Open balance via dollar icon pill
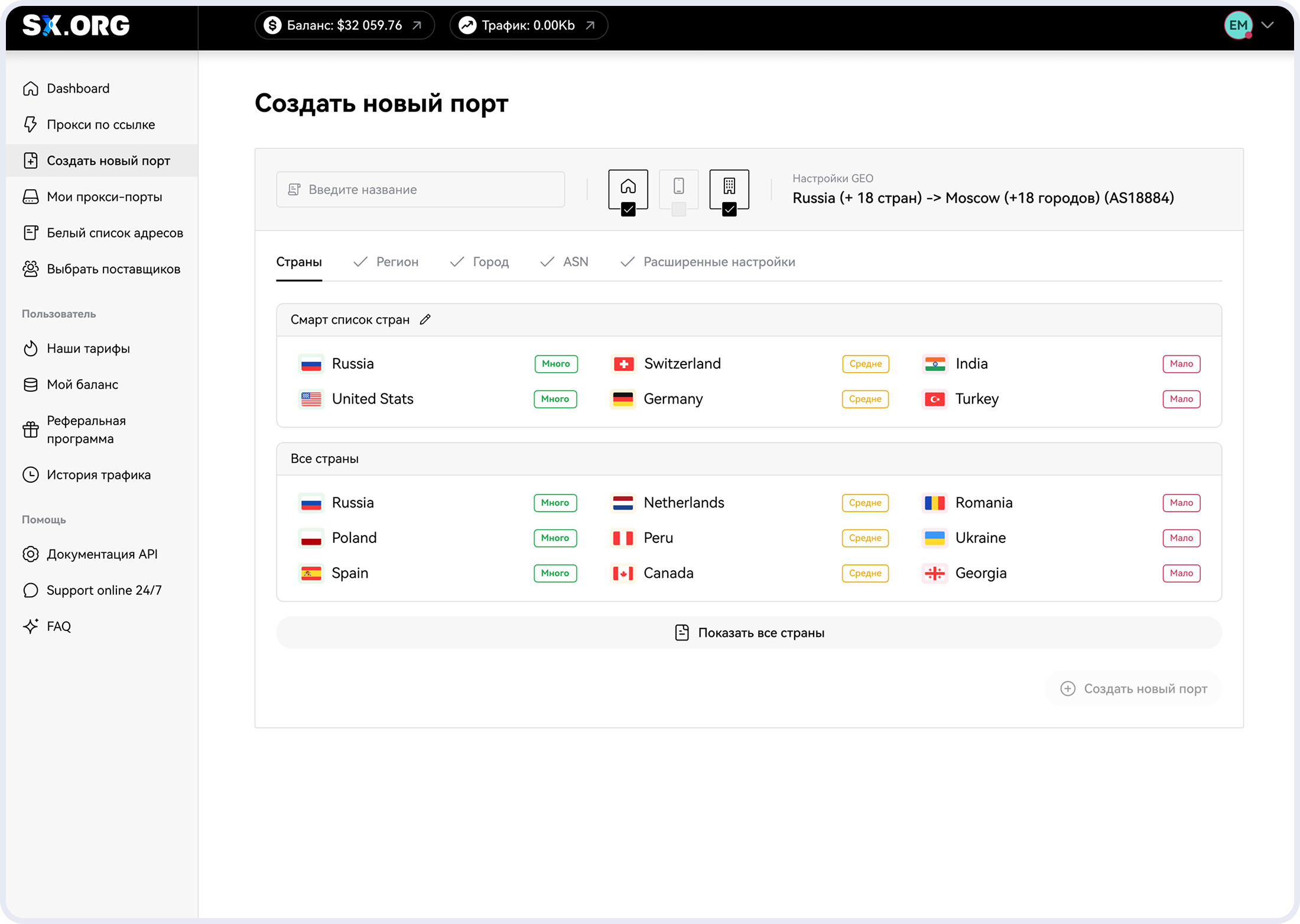1300x924 pixels. pyautogui.click(x=344, y=25)
